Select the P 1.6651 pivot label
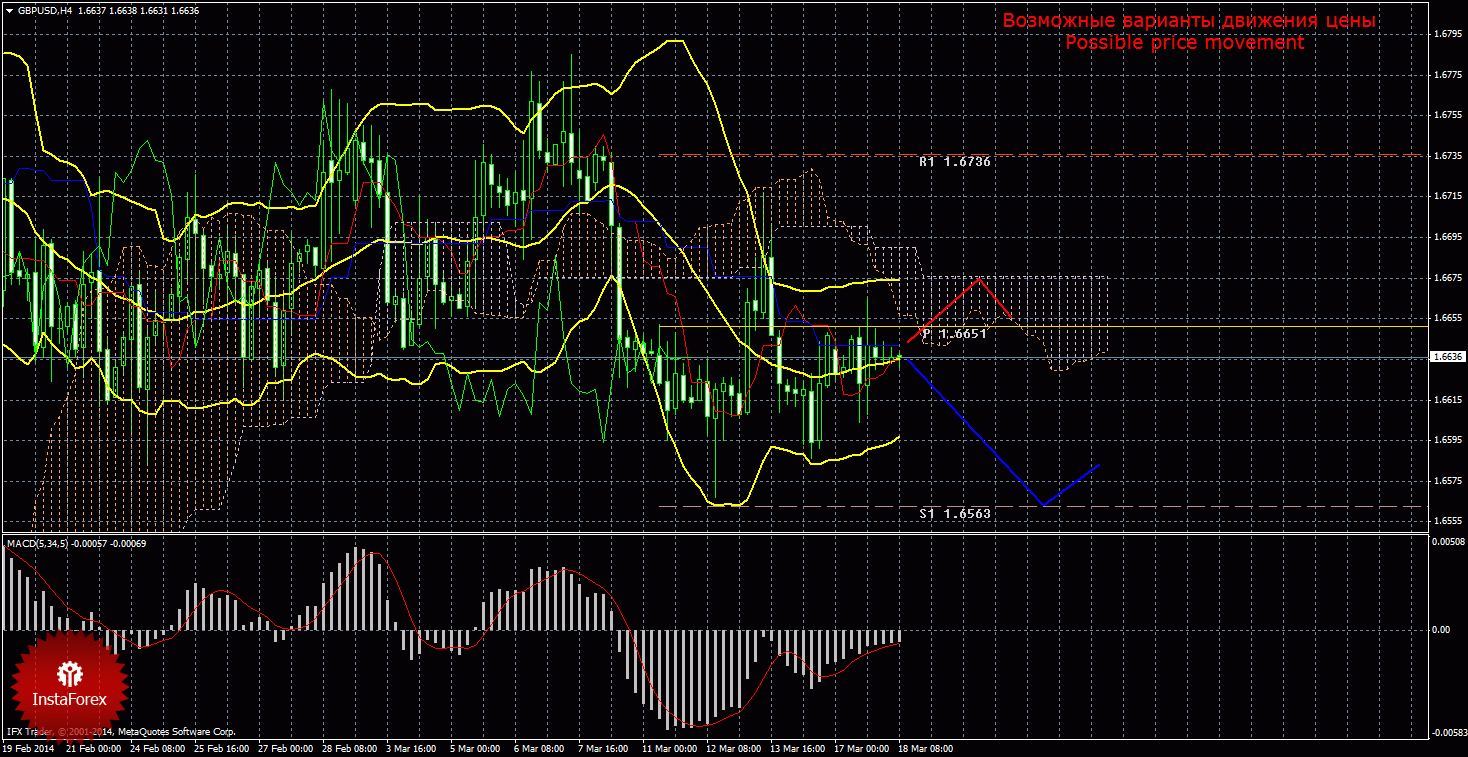 [x=954, y=333]
